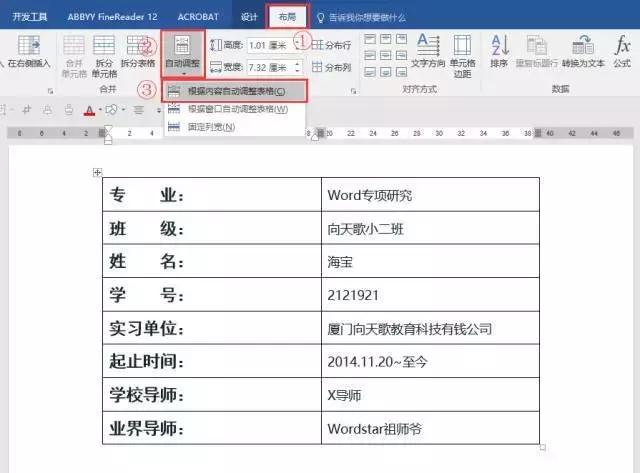The height and width of the screenshot is (473, 640).
Task: Open rows and columns dialog launcher
Action: [x=50, y=91]
